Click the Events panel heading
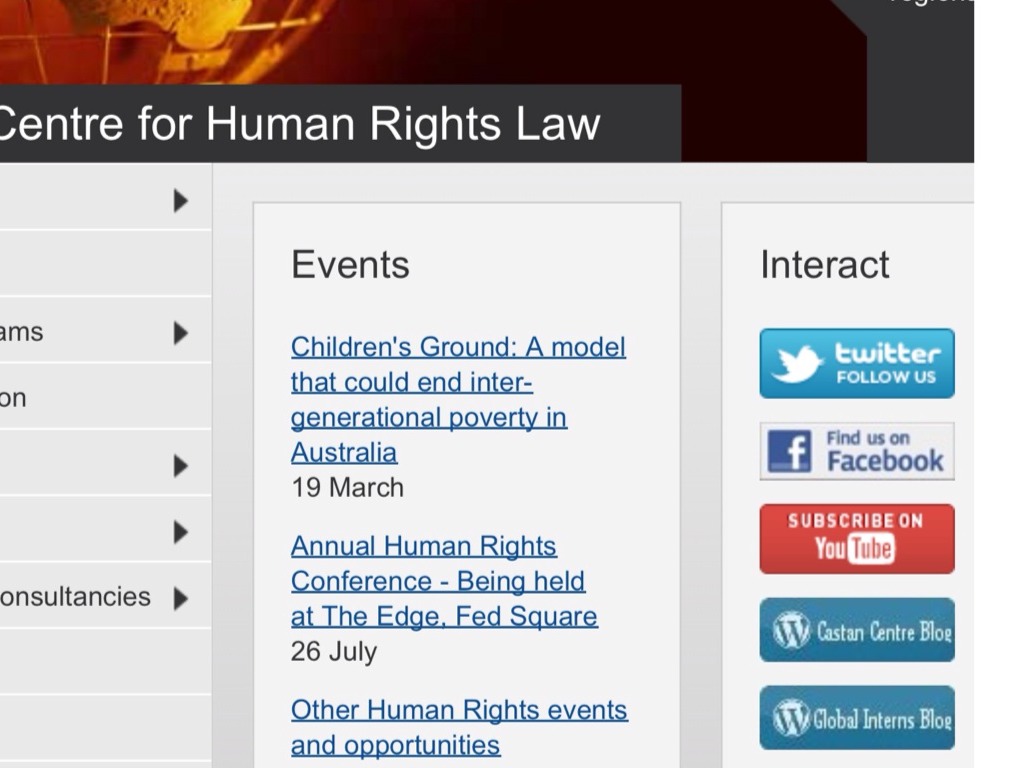The image size is (1024, 768). (350, 265)
